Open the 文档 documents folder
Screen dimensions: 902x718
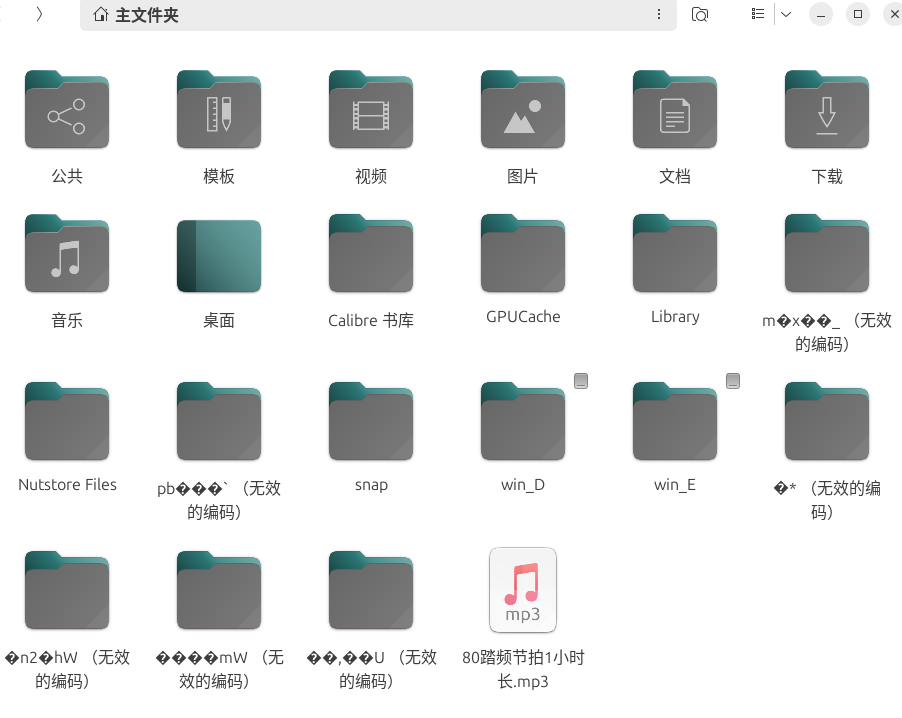[x=674, y=109]
